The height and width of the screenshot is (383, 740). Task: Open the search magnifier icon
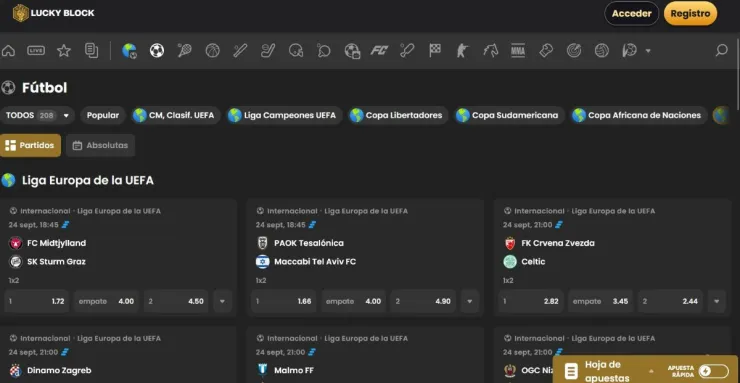tap(722, 50)
